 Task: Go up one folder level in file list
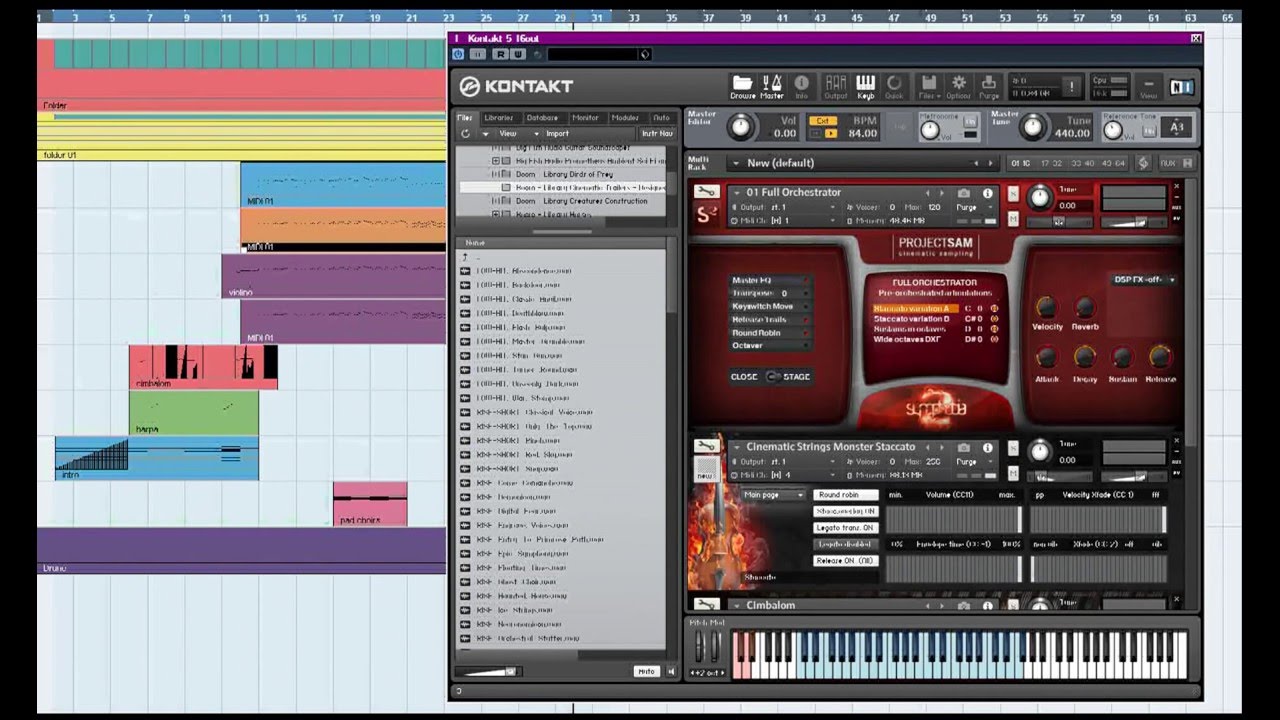tap(464, 257)
